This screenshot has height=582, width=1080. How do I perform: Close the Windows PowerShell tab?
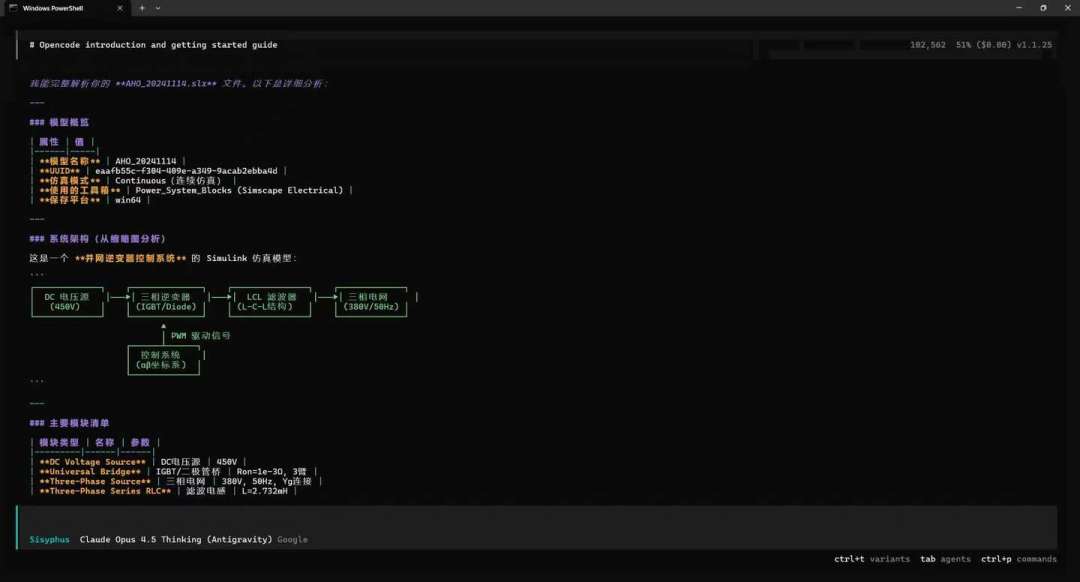pos(120,8)
